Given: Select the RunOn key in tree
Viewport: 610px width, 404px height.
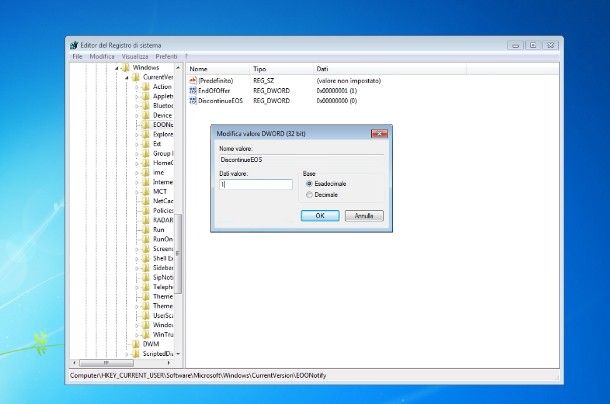Looking at the screenshot, I should click(163, 239).
